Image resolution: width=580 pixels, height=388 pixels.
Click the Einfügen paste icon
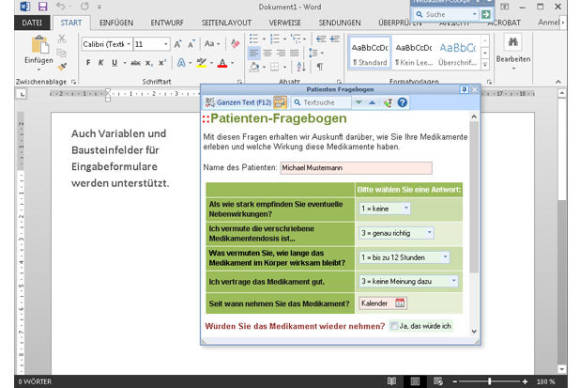point(40,45)
